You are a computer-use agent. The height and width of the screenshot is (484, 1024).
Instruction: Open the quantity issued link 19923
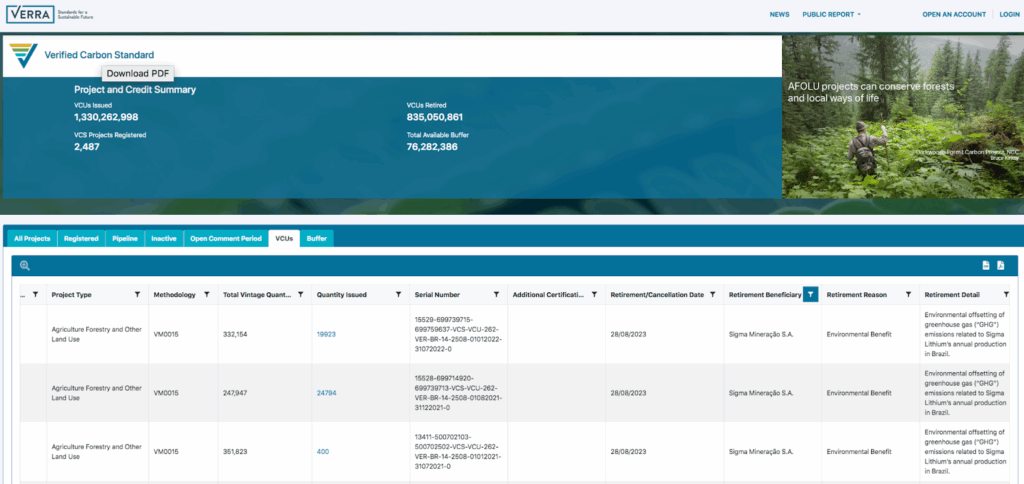point(326,334)
